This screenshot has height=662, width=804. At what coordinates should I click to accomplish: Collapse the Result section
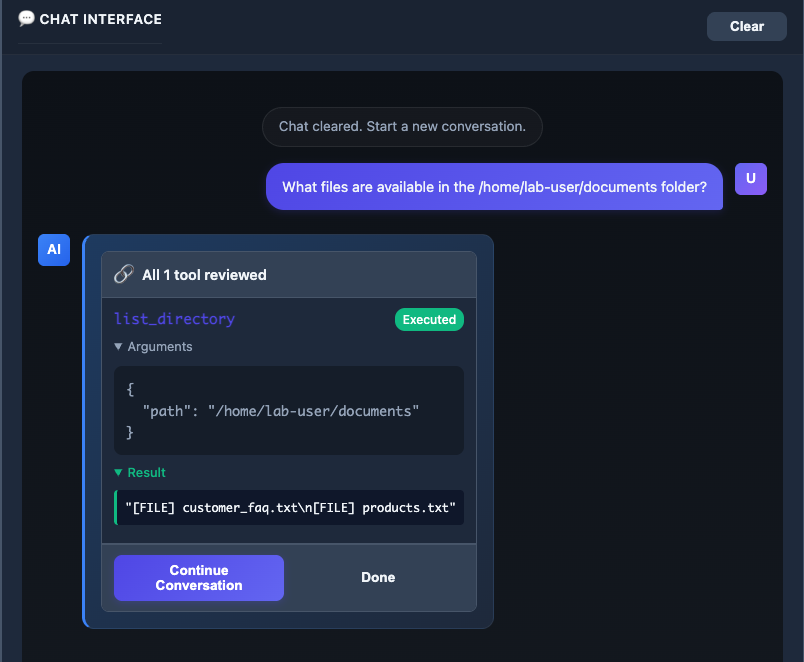pyautogui.click(x=140, y=472)
